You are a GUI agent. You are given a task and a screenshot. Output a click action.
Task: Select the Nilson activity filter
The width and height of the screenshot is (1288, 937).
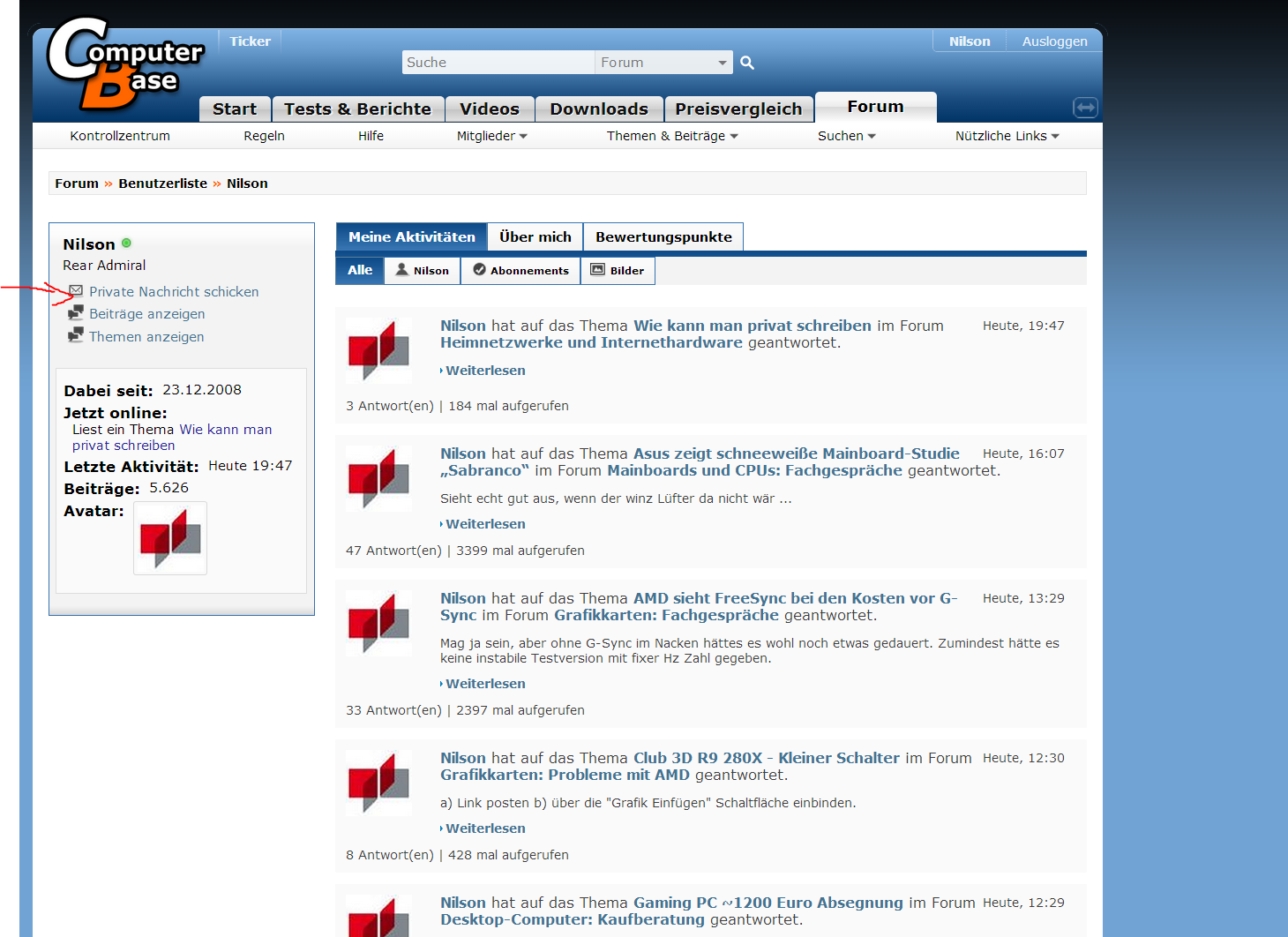click(423, 270)
